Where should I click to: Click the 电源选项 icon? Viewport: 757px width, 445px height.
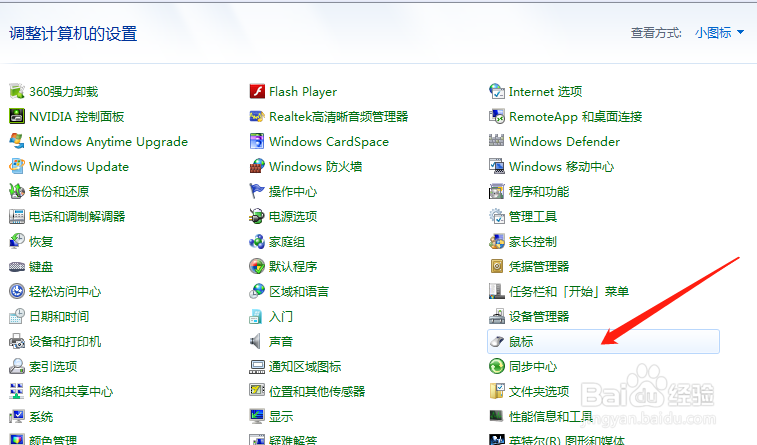click(x=257, y=216)
